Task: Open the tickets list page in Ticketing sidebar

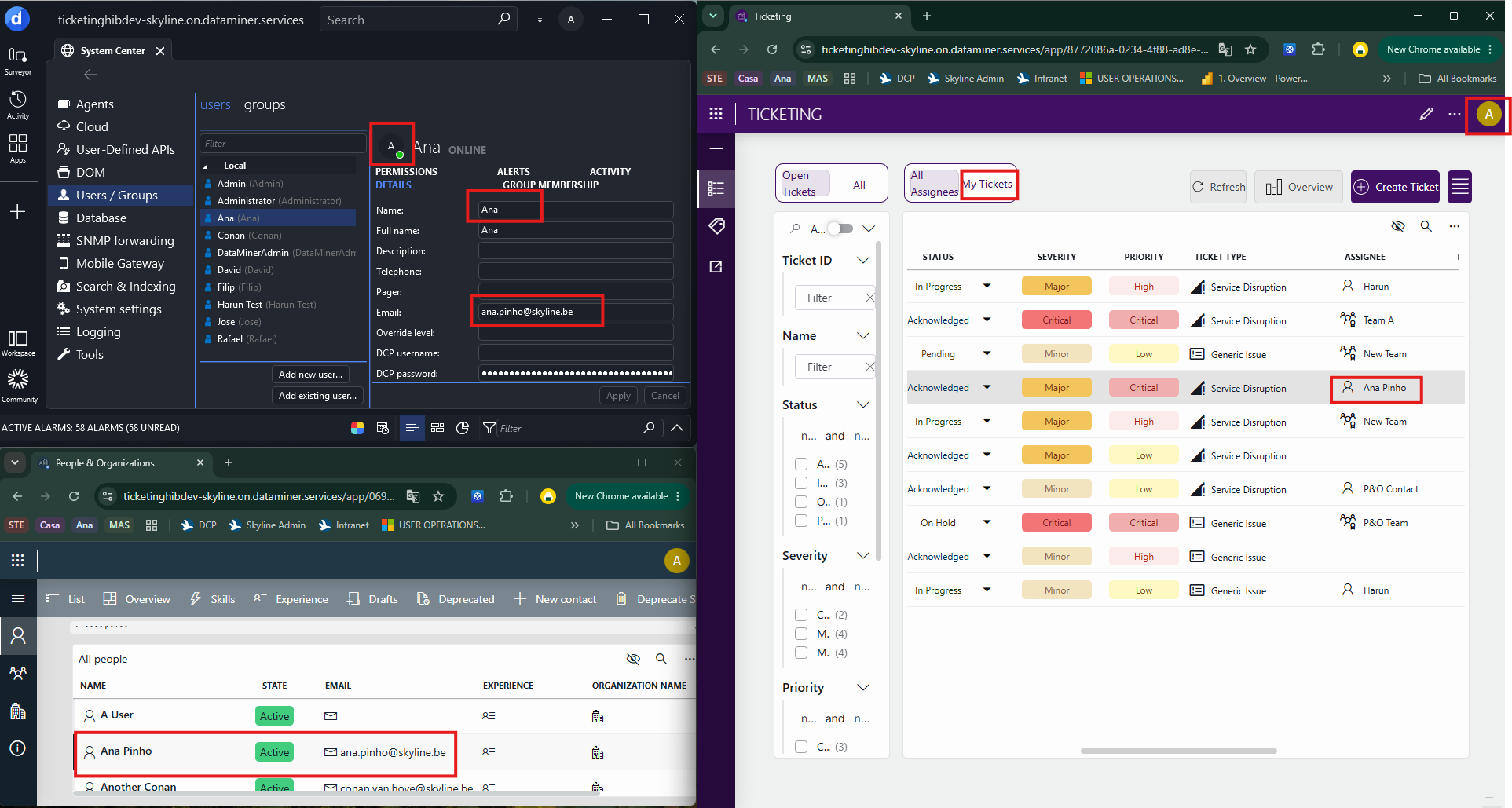Action: pos(716,188)
